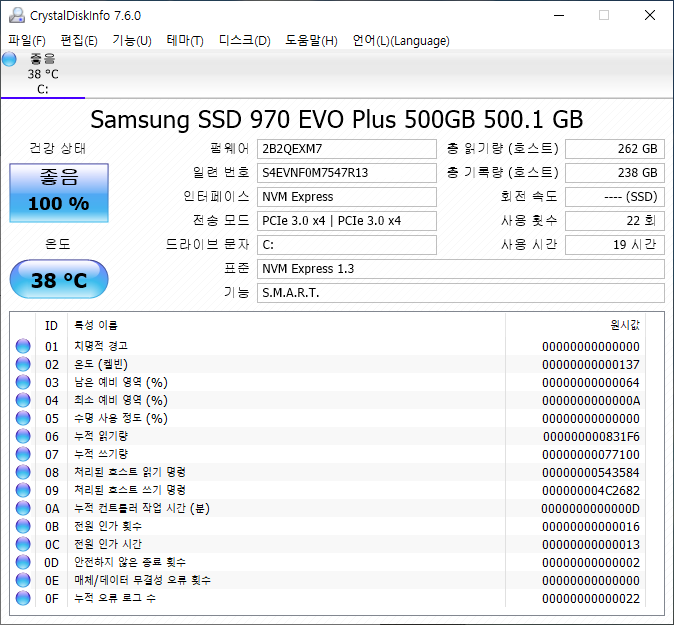This screenshot has width=674, height=625.
Task: Select the 수명 사용 정도 (%) attribute name
Action: (121, 418)
